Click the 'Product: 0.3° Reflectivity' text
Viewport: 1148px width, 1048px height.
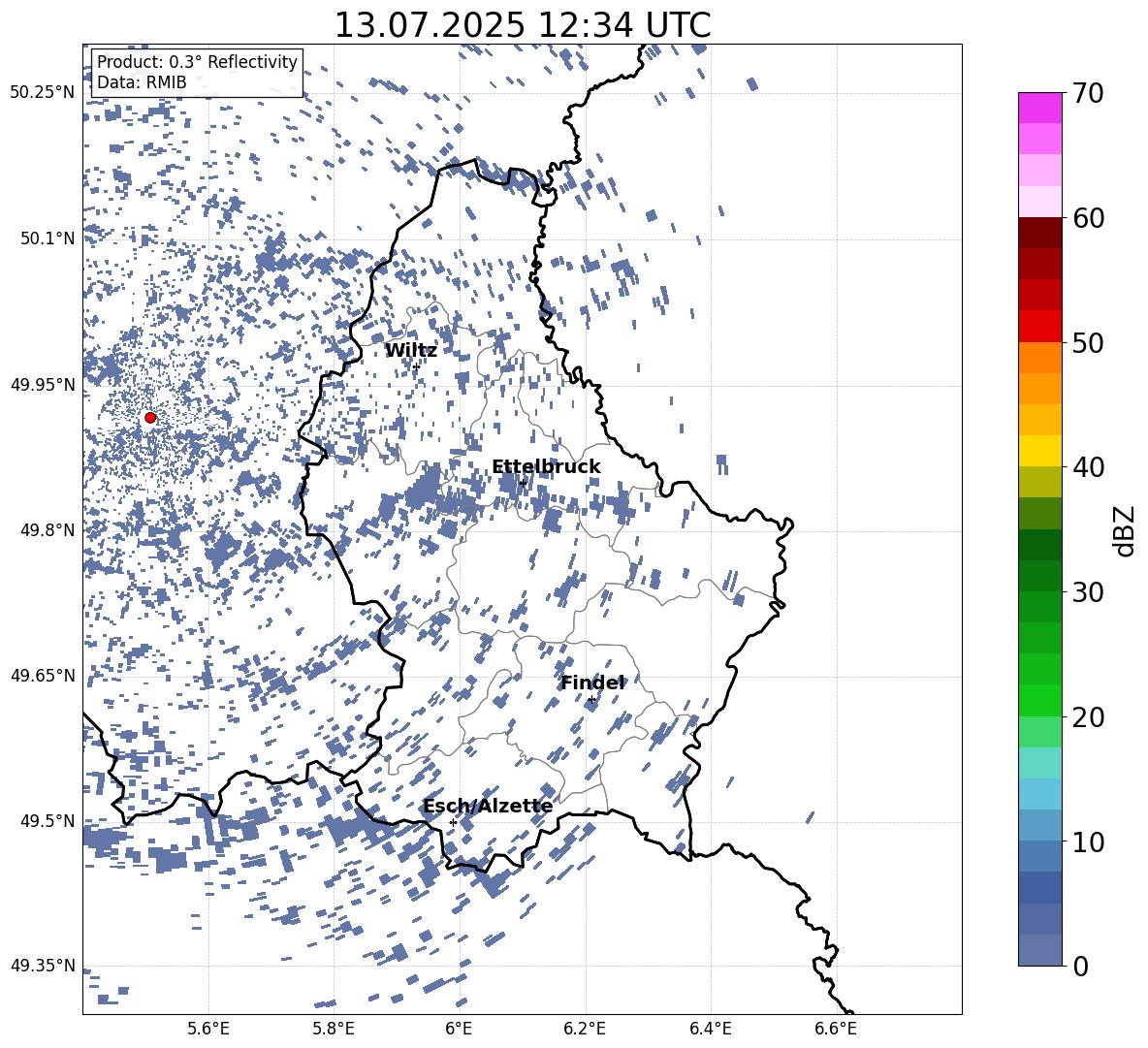tap(197, 62)
